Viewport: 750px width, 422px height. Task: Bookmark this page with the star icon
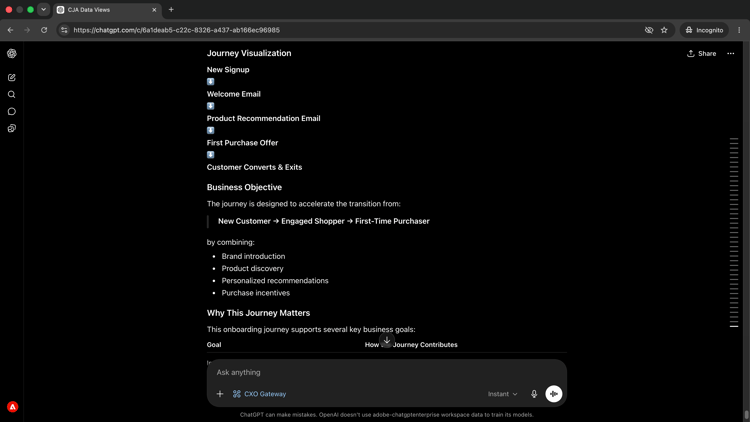tap(664, 30)
